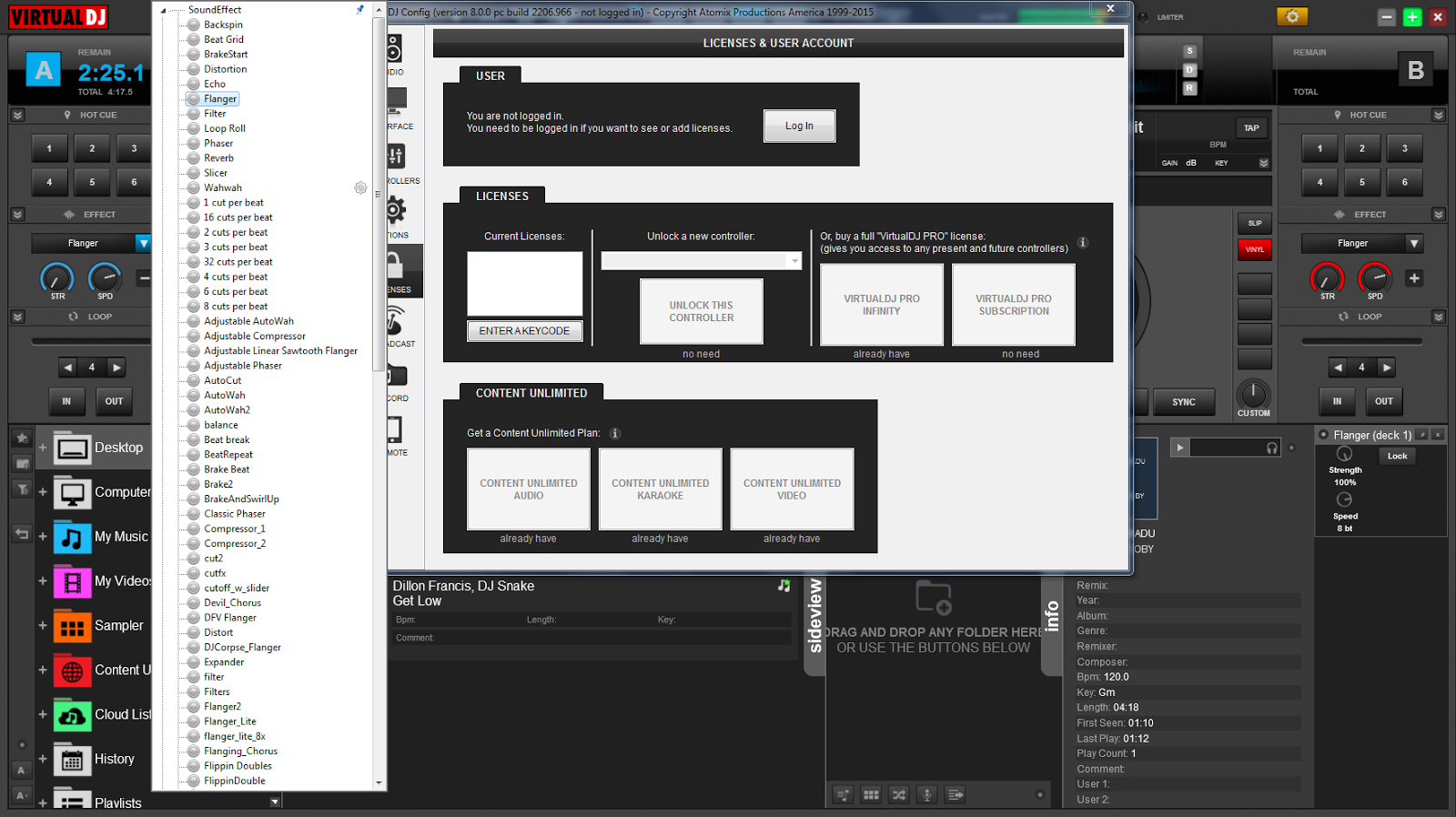Viewport: 1456px width, 817px height.
Task: Expand the Computer folder plus sign
Action: pos(42,492)
